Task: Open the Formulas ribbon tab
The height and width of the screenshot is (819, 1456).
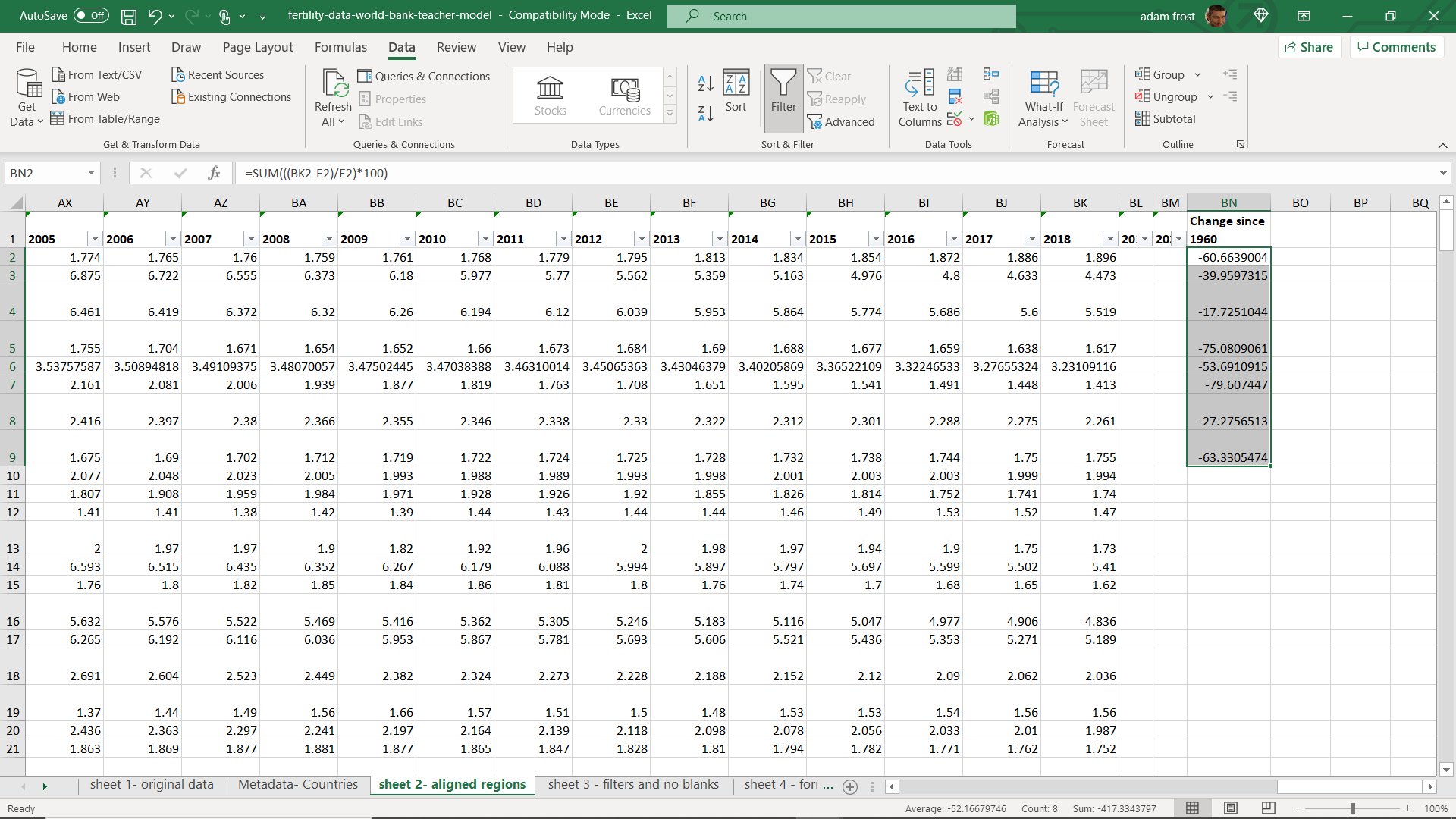Action: (340, 47)
